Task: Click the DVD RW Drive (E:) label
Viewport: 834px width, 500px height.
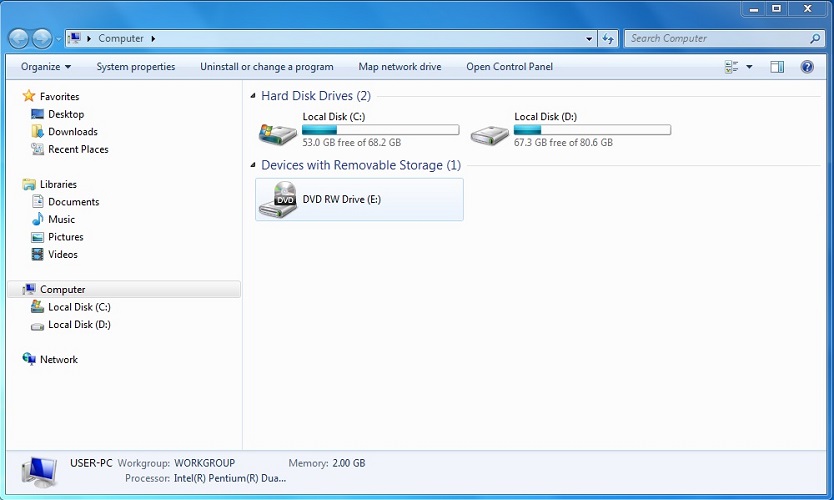Action: [x=341, y=199]
